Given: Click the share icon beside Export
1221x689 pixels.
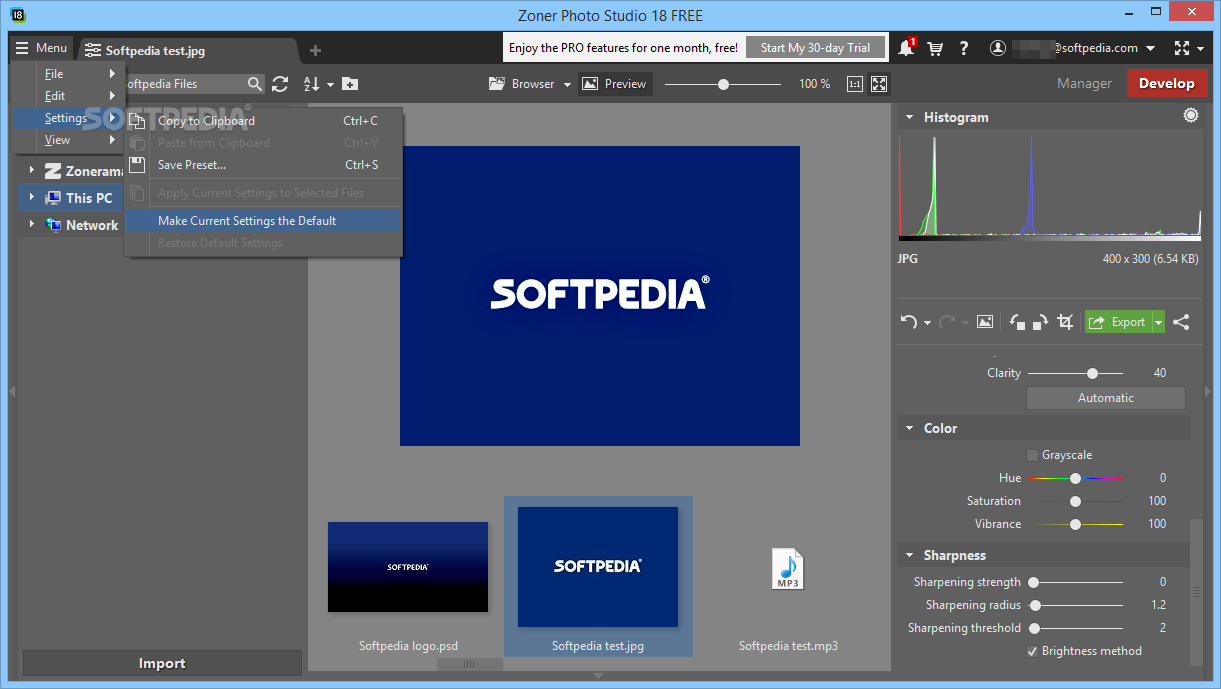Looking at the screenshot, I should 1181,322.
